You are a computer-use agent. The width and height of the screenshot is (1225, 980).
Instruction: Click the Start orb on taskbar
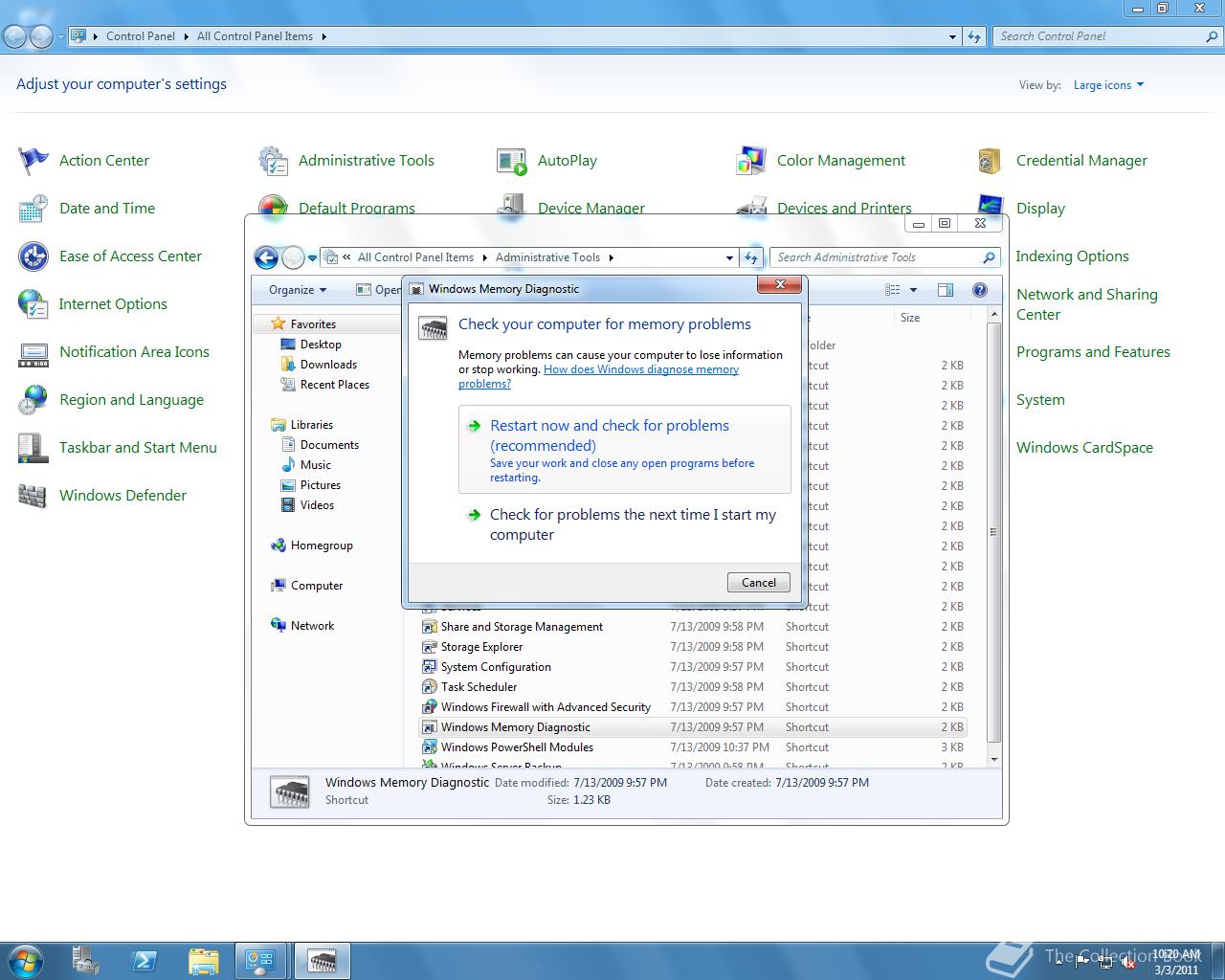click(25, 961)
